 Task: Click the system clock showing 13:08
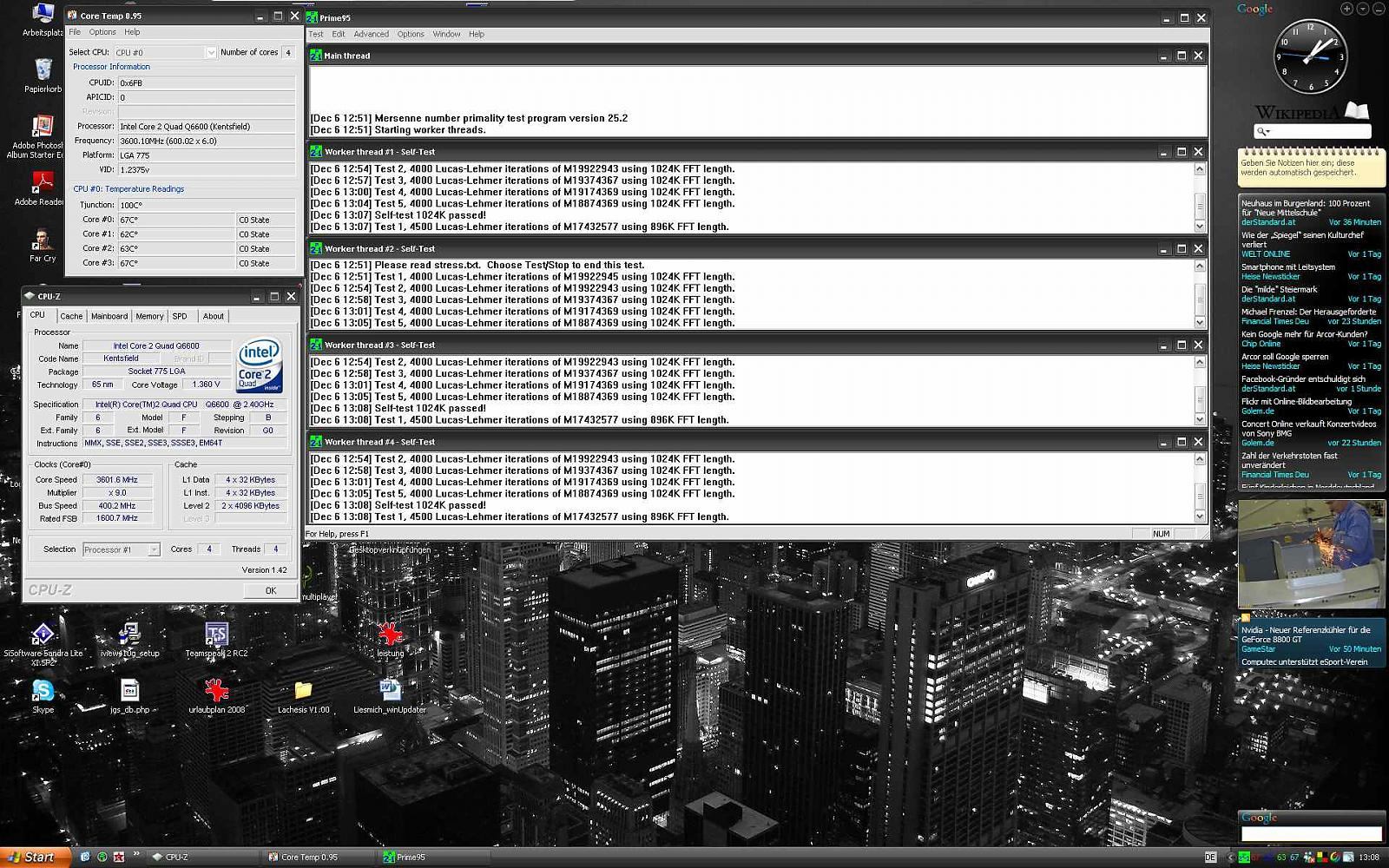pos(1369,858)
